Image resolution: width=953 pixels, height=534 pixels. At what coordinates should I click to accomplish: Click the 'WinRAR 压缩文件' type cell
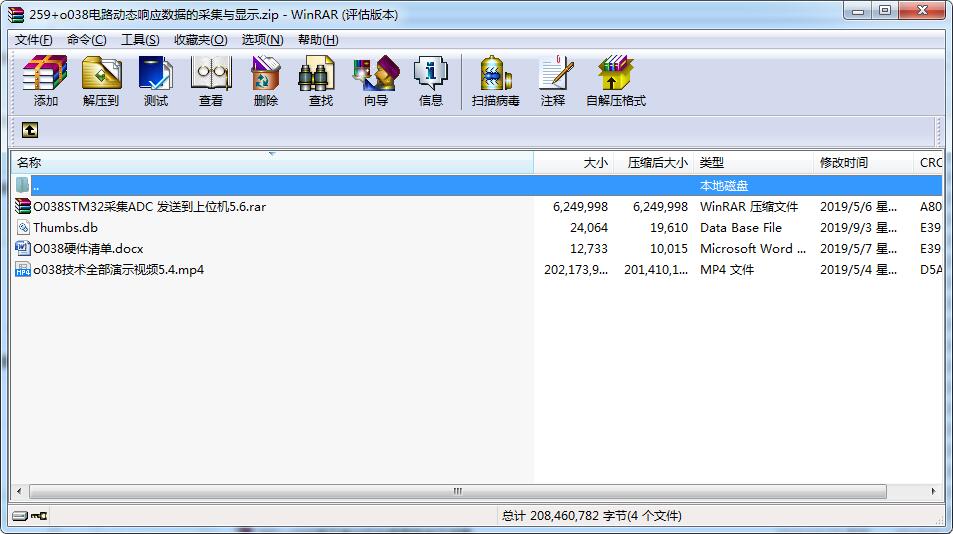point(749,207)
